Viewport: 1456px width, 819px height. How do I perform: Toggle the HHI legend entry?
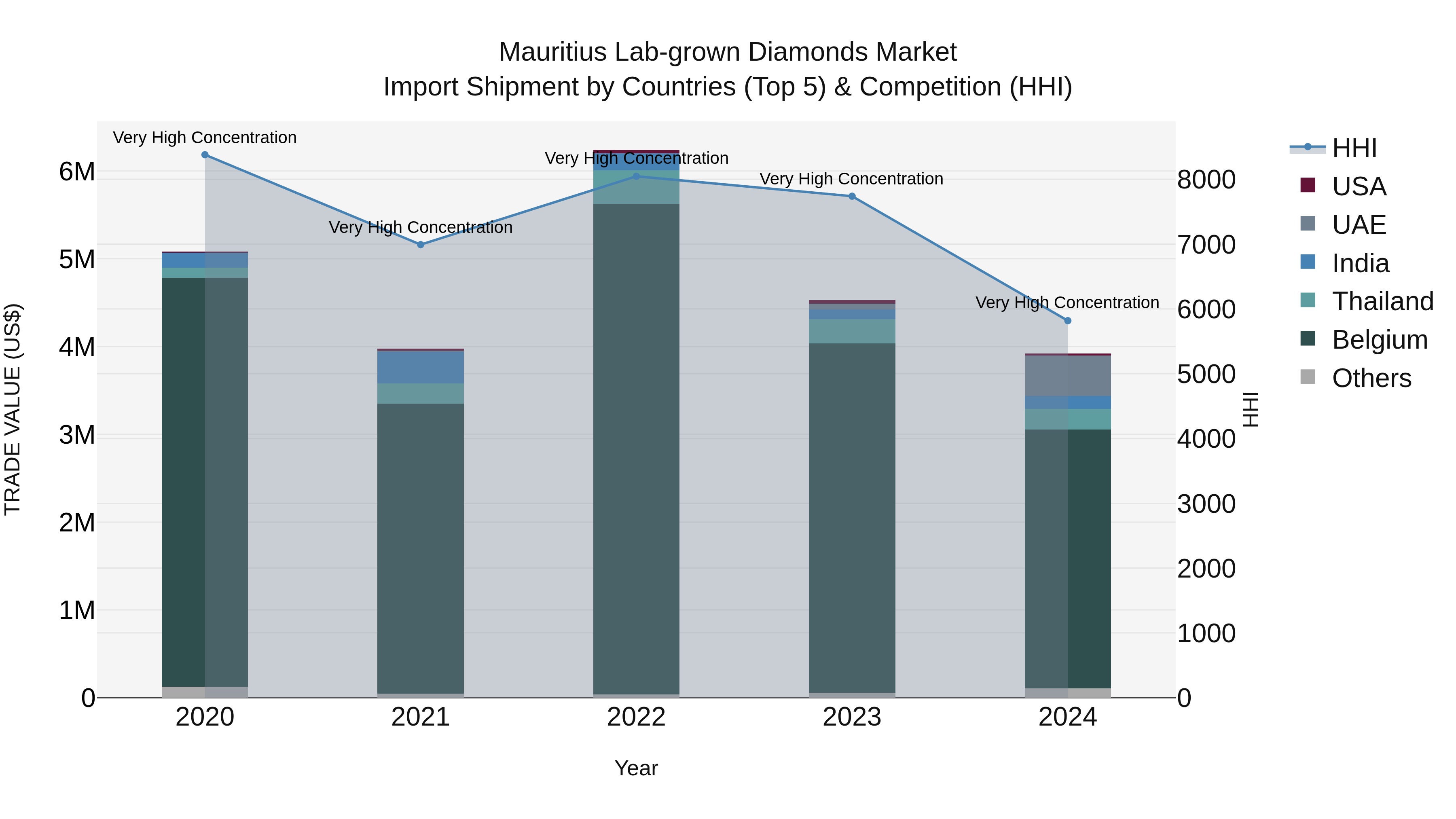[1333, 148]
